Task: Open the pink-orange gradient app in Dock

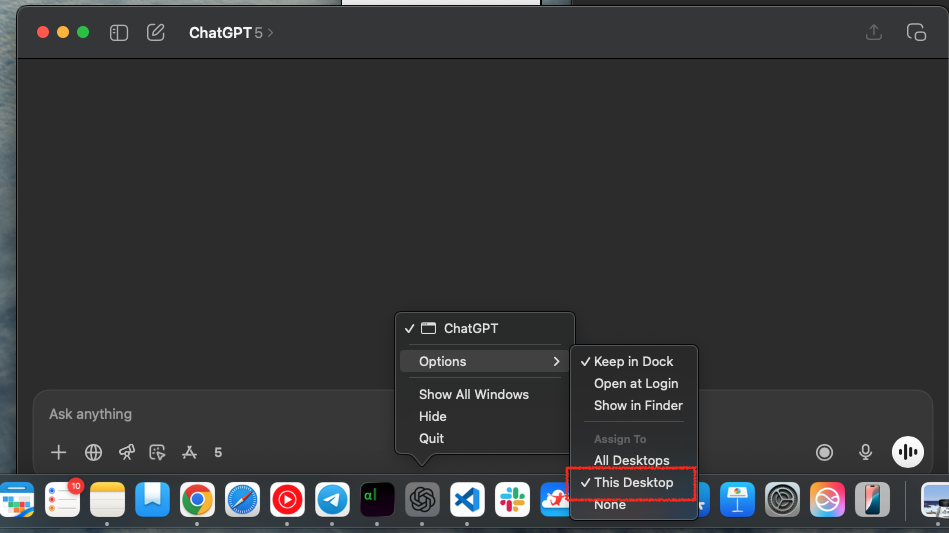Action: coord(827,500)
